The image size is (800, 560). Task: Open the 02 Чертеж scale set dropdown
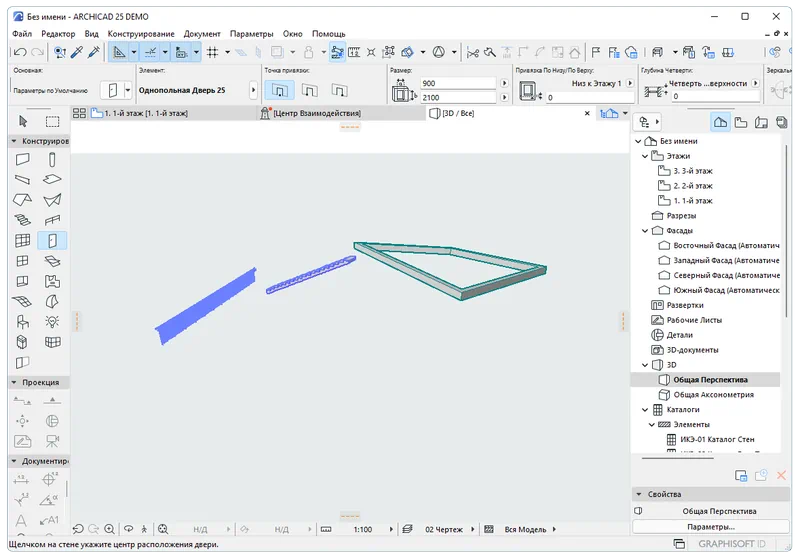470,528
